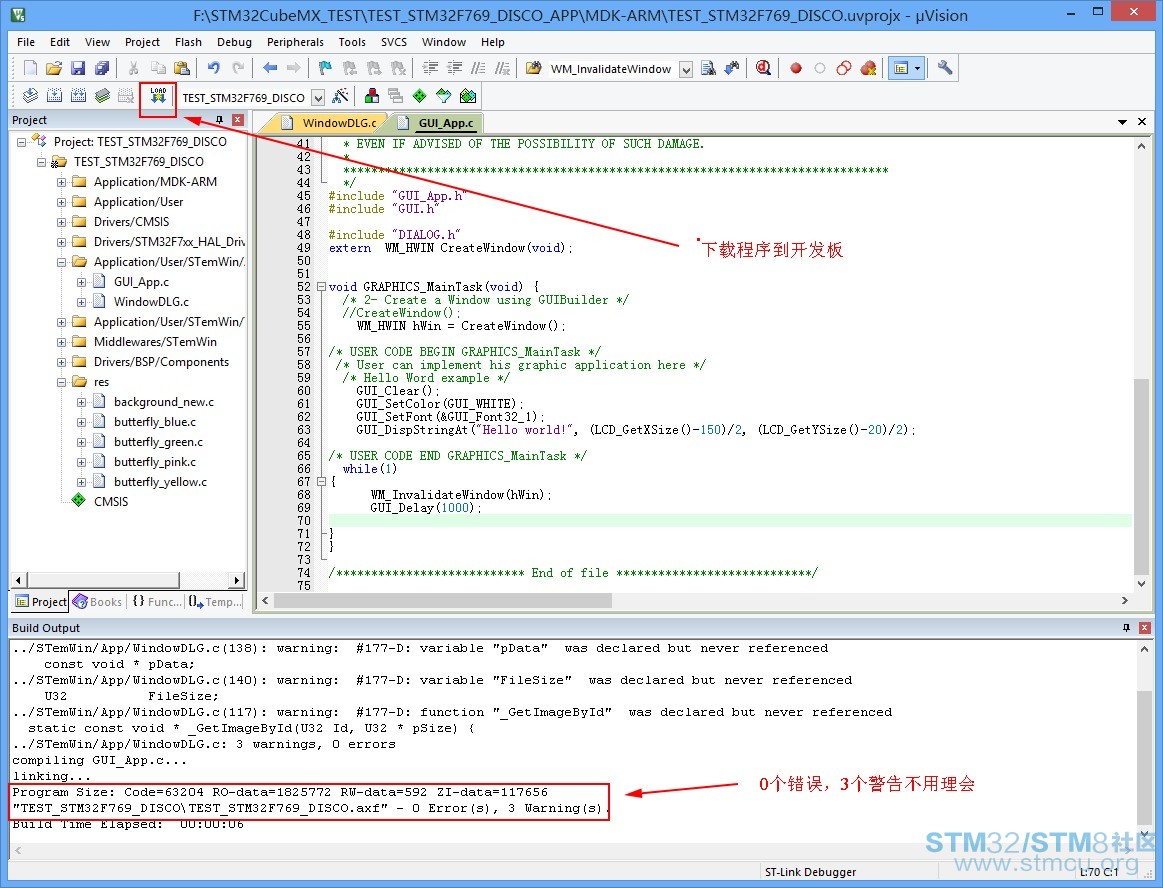Save all open files
Image resolution: width=1163 pixels, height=888 pixels.
pos(102,68)
